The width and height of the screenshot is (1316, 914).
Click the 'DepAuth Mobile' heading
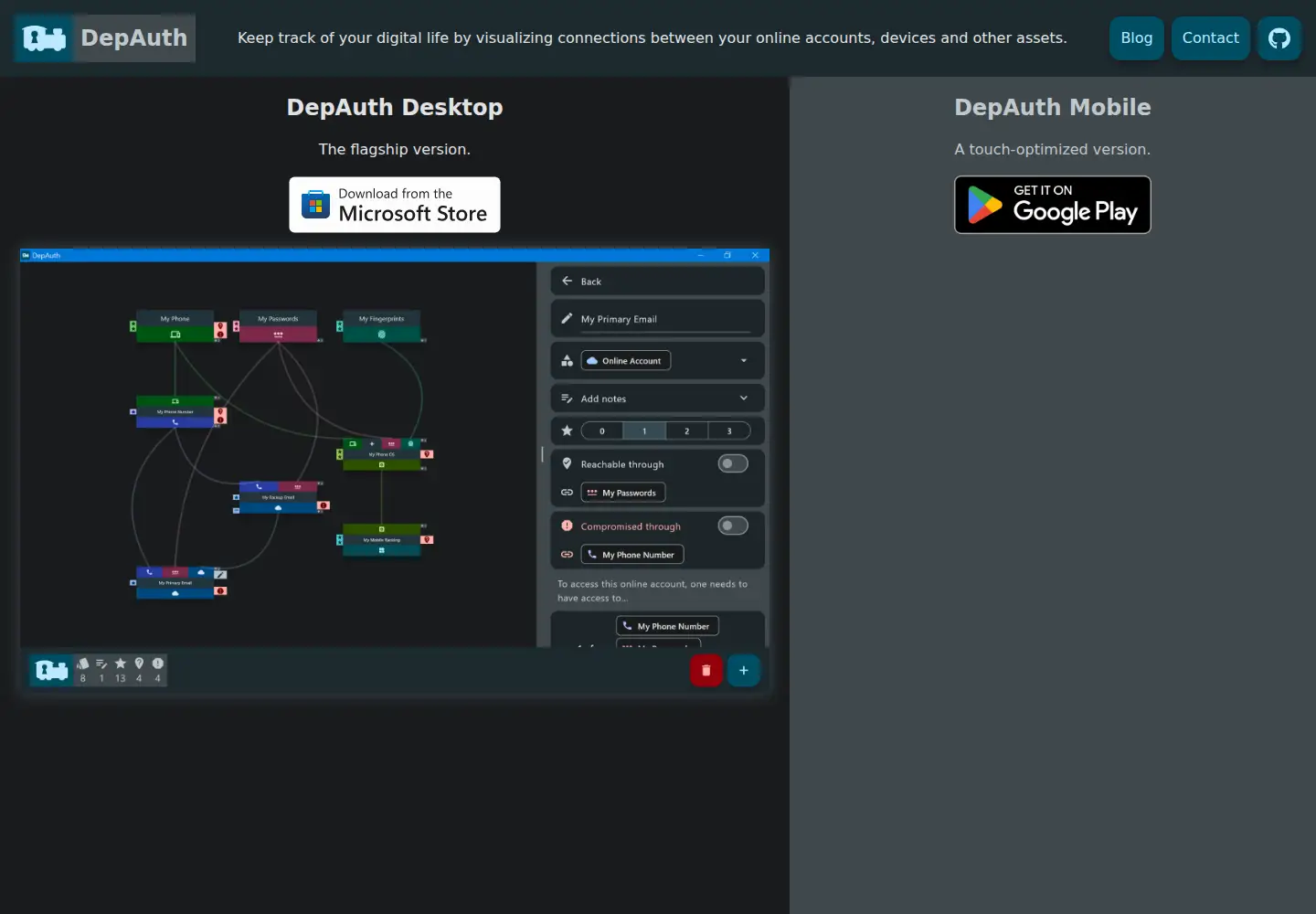[x=1053, y=107]
